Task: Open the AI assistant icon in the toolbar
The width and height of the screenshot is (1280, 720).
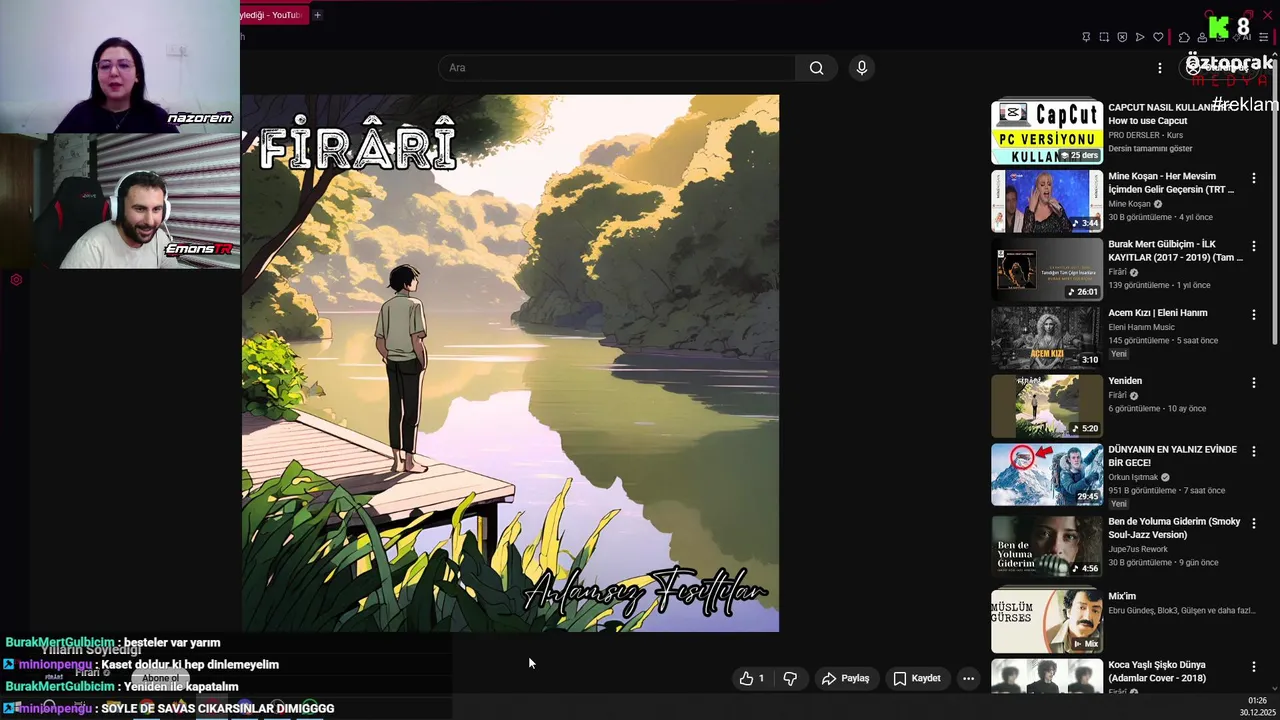Action: click(x=1241, y=37)
